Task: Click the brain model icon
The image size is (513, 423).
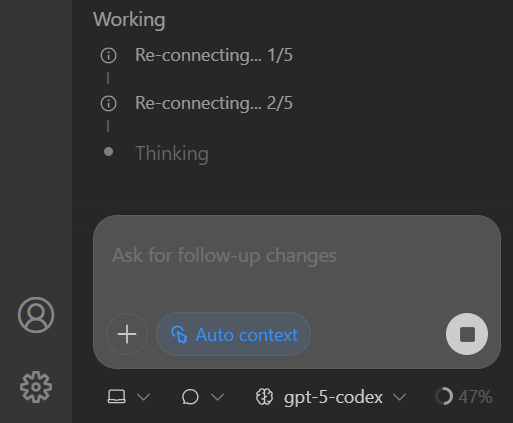Action: click(x=265, y=397)
